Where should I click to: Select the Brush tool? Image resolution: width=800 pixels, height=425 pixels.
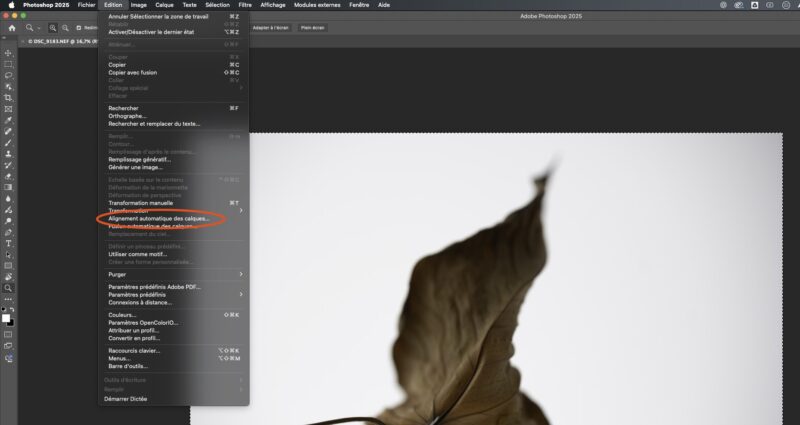(x=8, y=143)
